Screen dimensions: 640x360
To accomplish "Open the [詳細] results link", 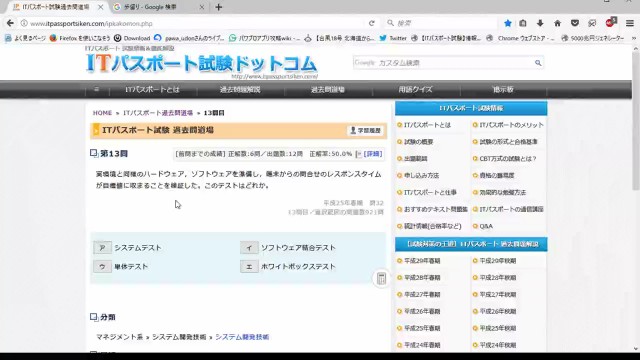I will point(373,154).
